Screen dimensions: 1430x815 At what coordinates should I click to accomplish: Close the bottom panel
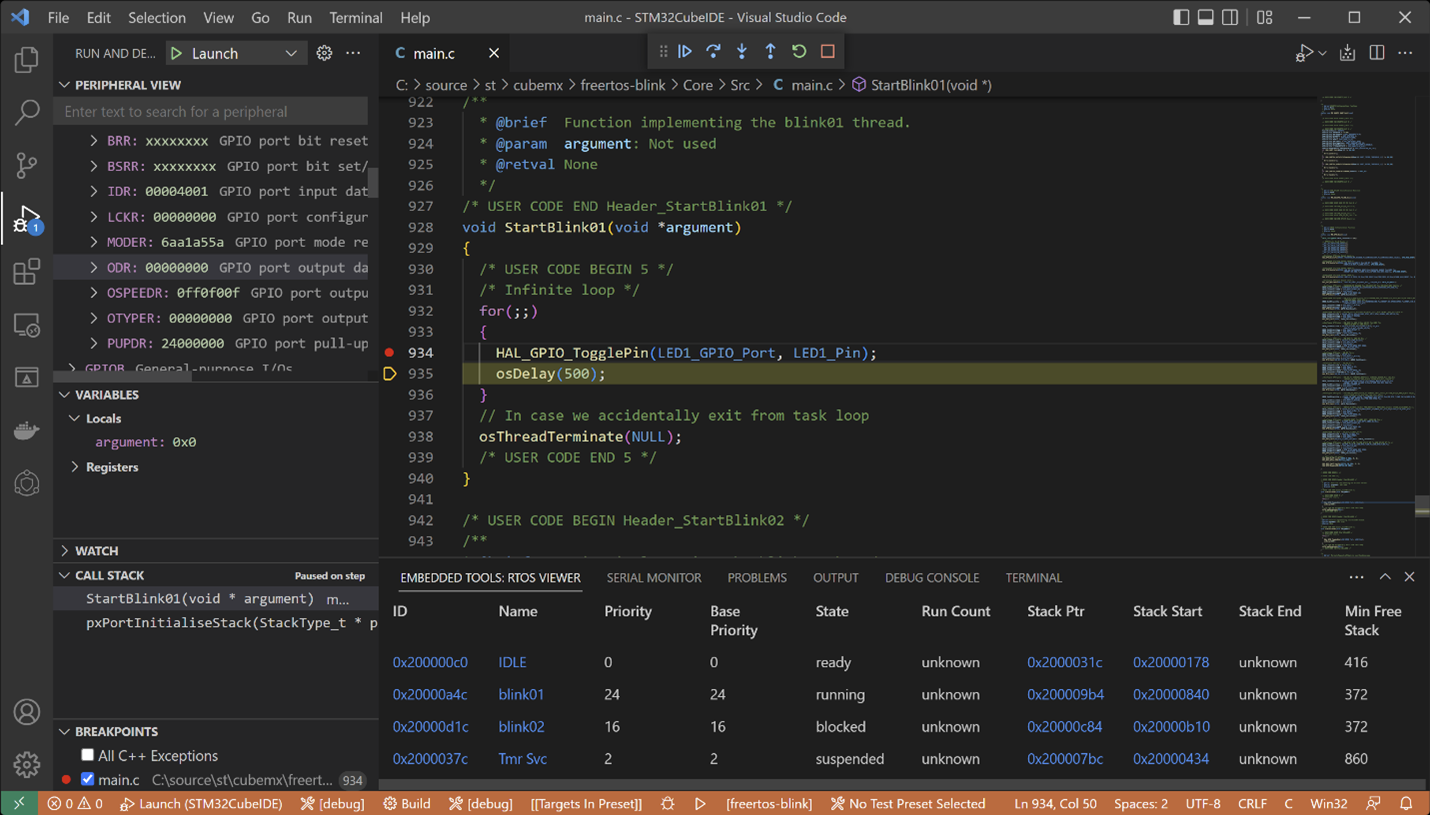1410,577
